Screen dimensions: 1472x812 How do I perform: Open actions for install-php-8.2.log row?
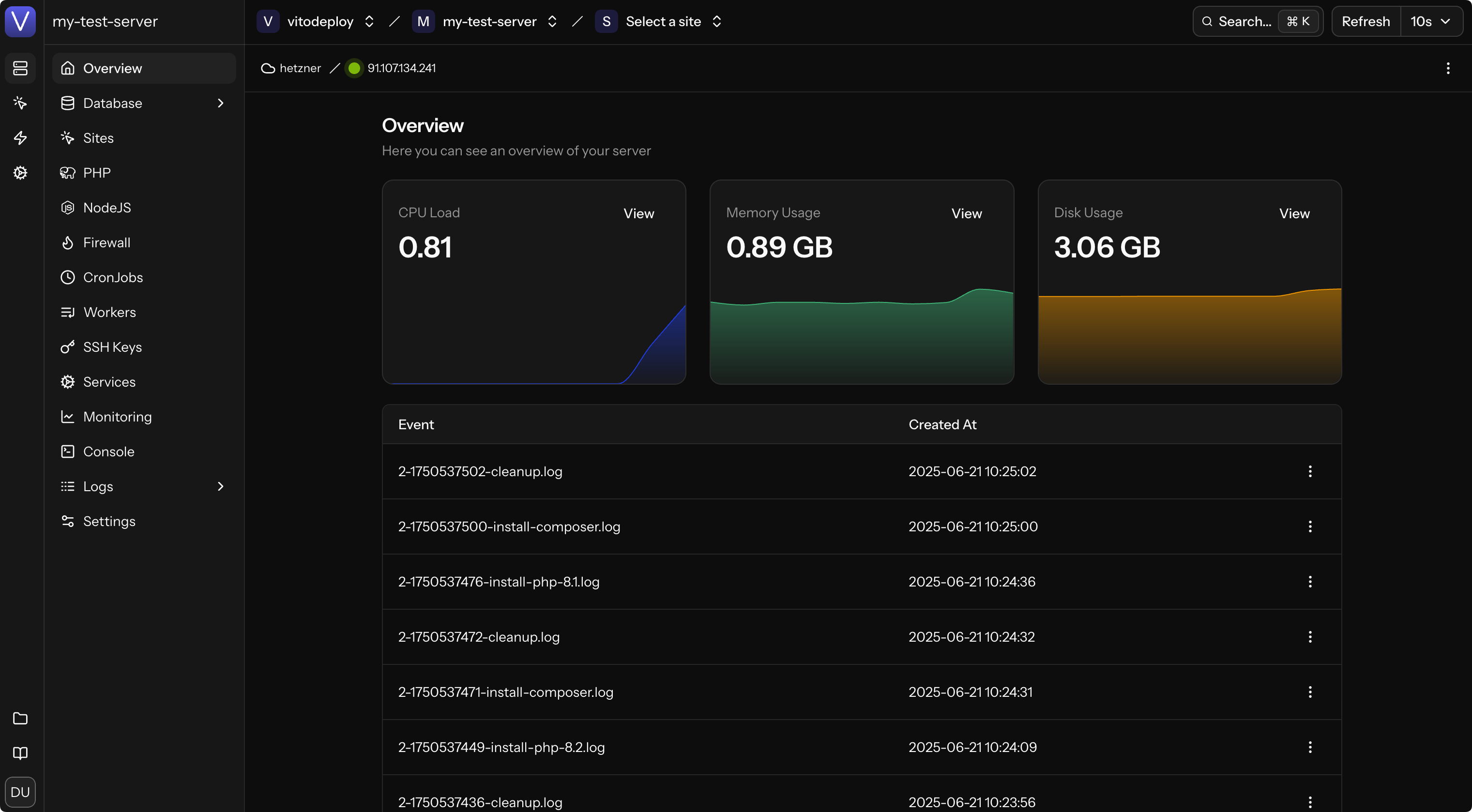point(1310,747)
